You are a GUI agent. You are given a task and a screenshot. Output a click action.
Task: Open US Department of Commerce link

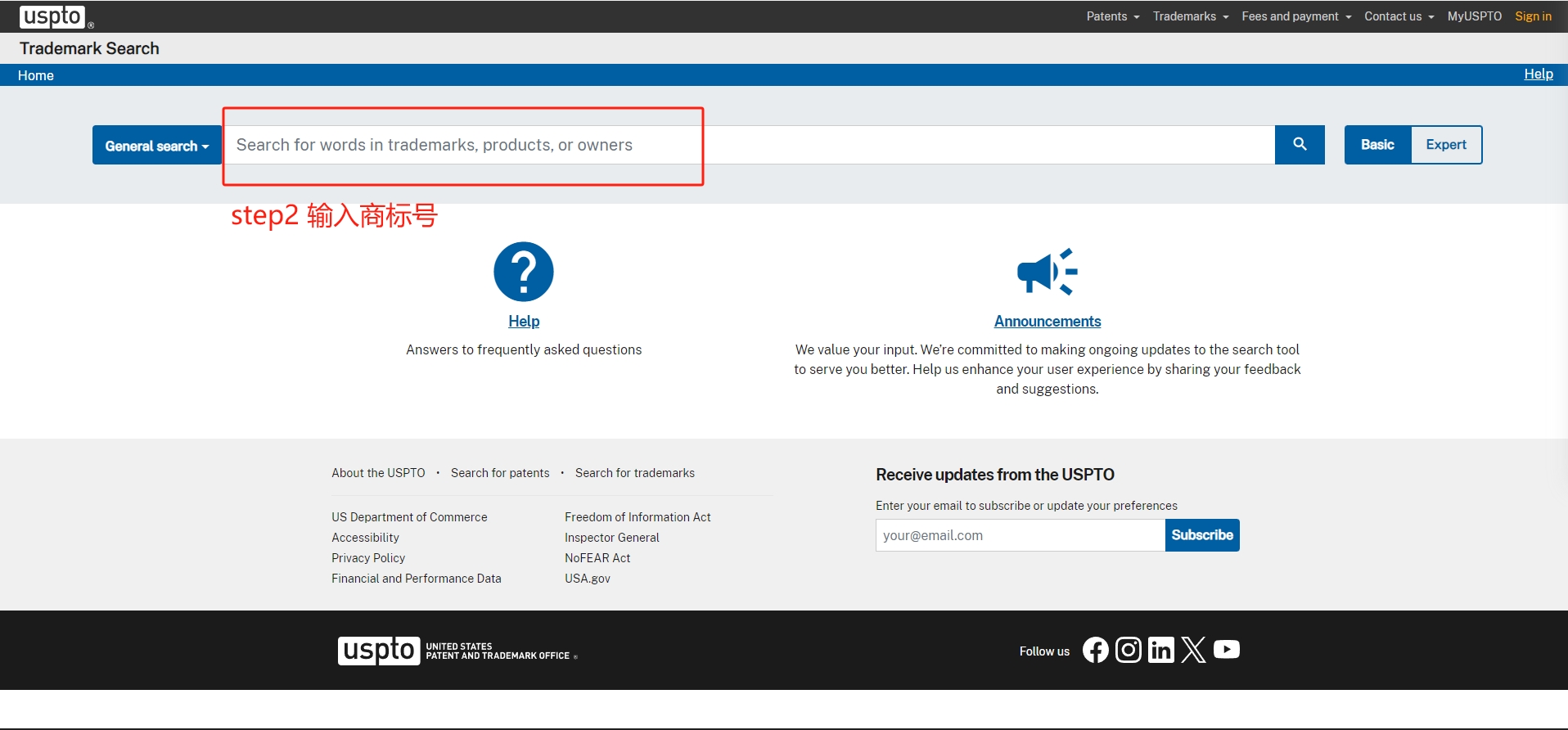[x=409, y=517]
